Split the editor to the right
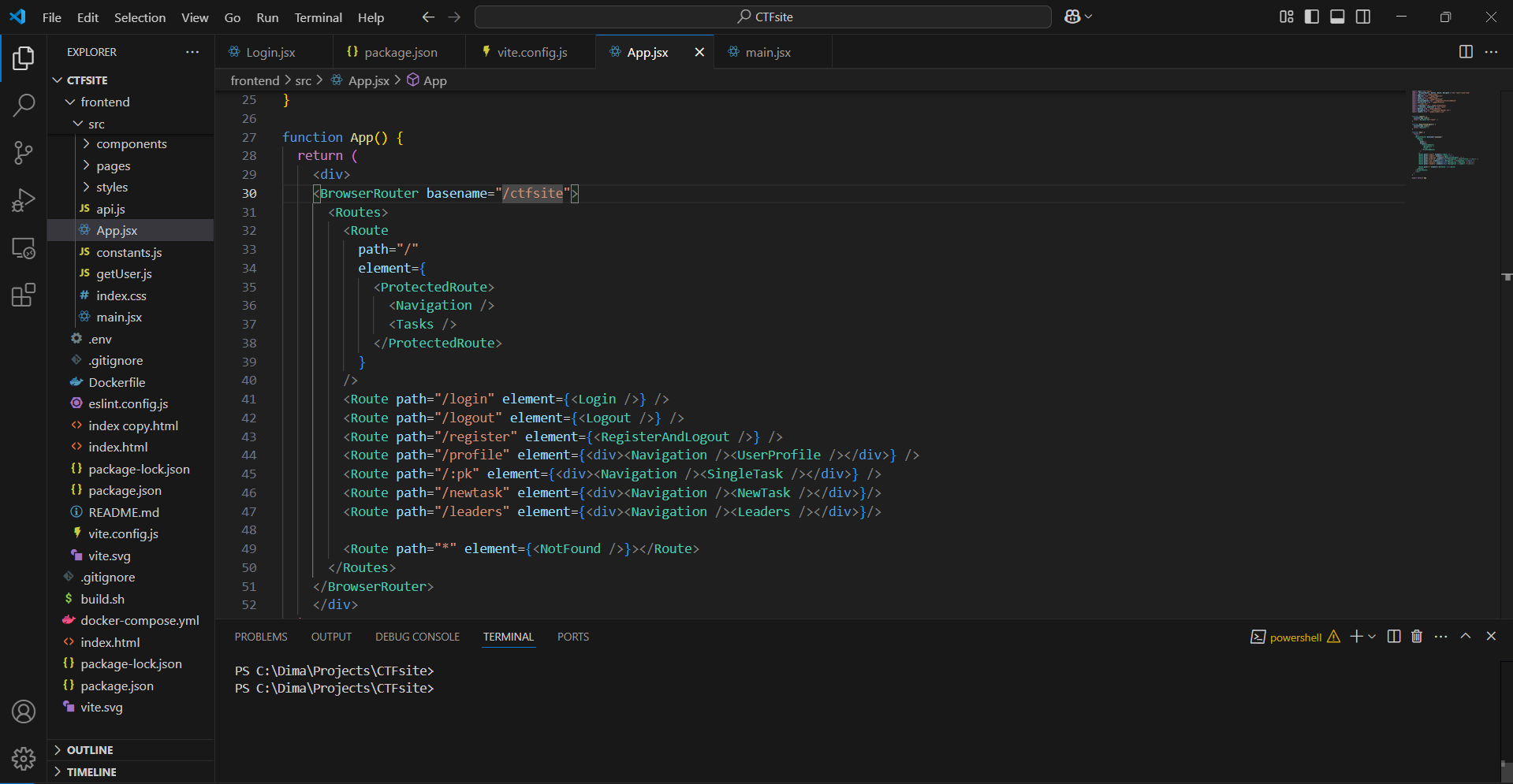The height and width of the screenshot is (784, 1513). coord(1466,52)
